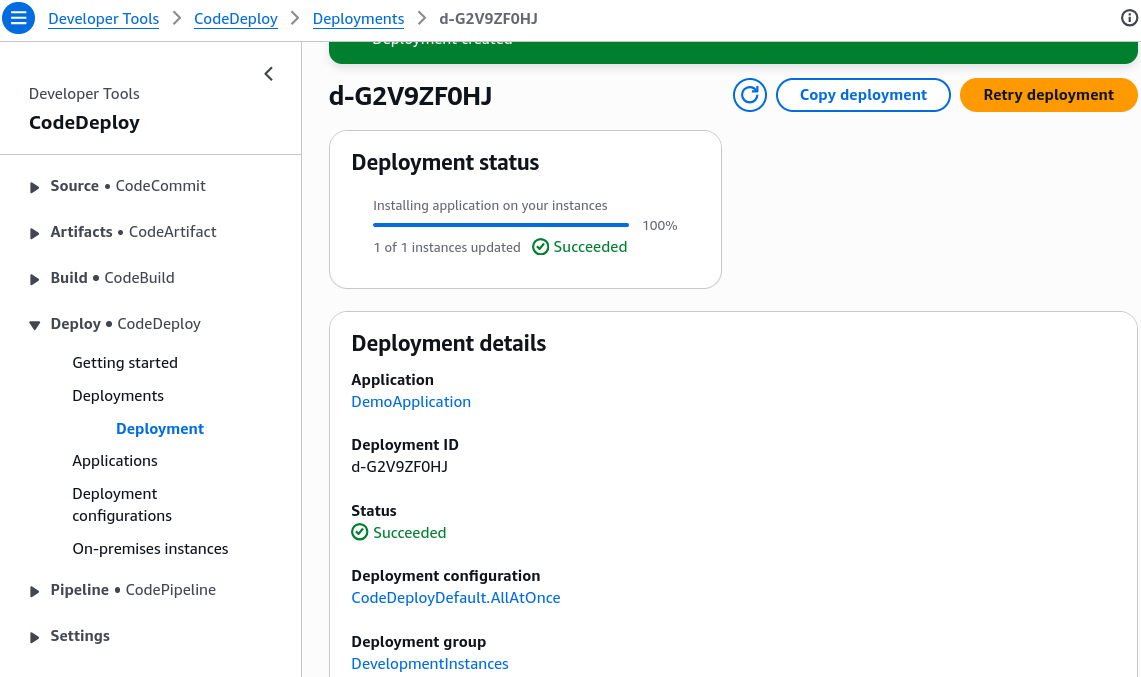Click the d-G2V9ZF0HJ page heading

(x=410, y=95)
